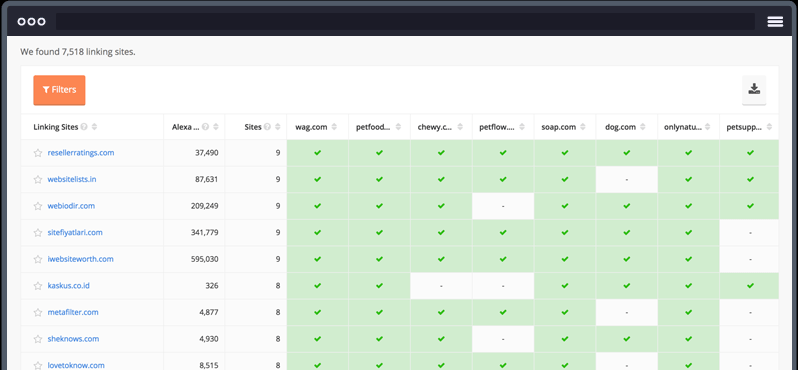This screenshot has height=370, width=798.
Task: Click the Alexa value 326
Action: 212,286
